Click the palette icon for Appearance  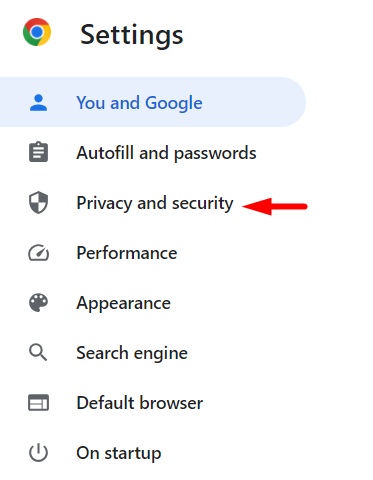[38, 303]
